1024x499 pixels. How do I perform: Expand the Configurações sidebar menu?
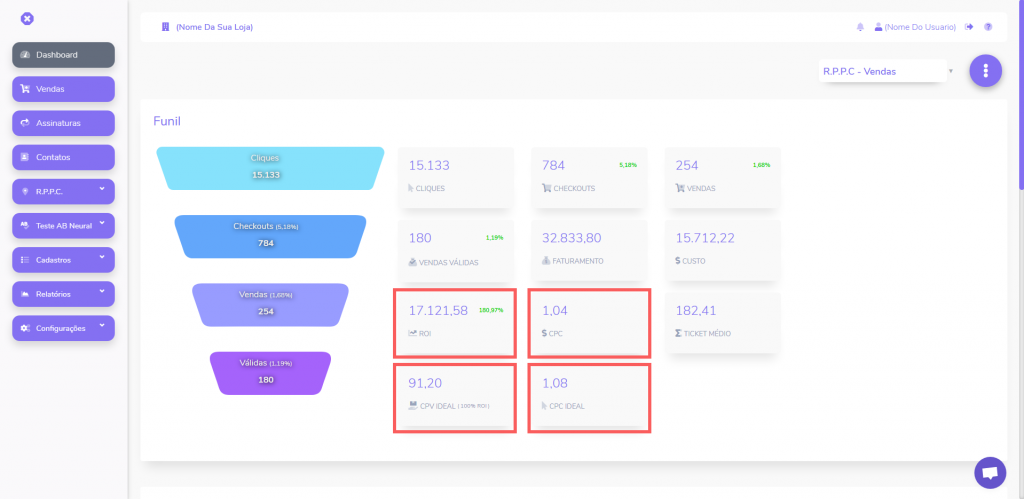pyautogui.click(x=63, y=328)
